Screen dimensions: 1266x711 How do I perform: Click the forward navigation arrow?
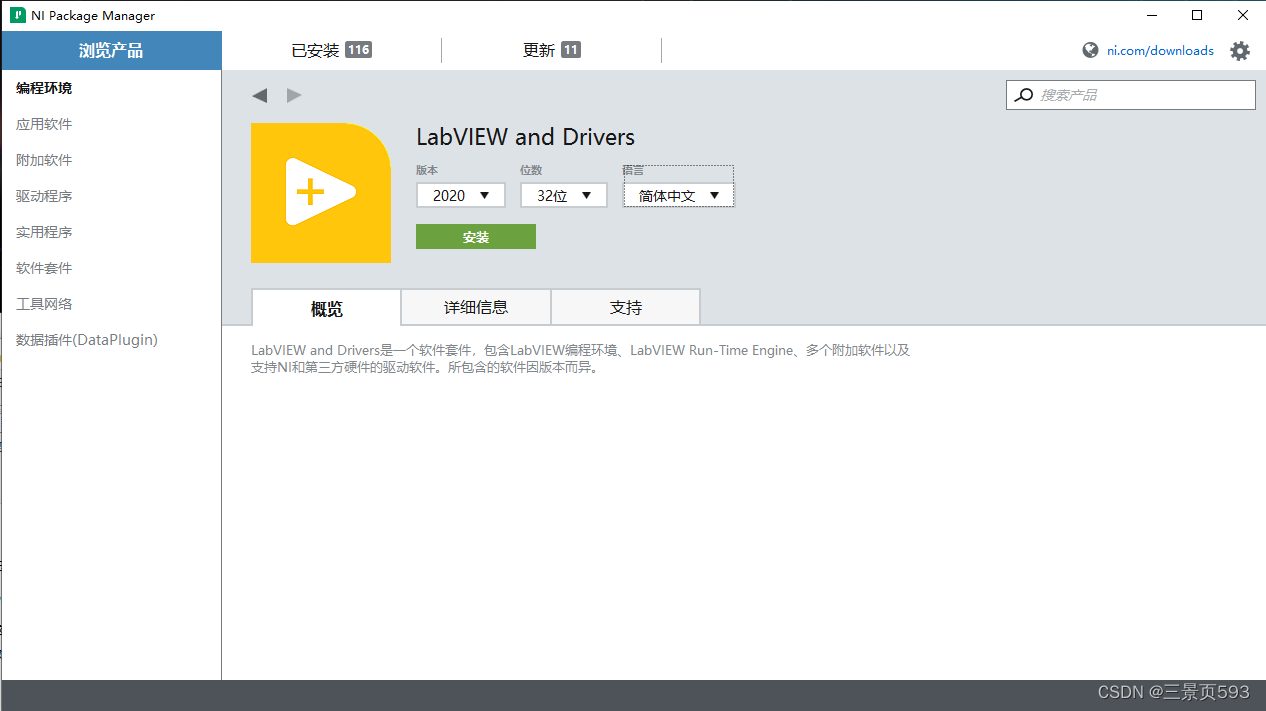(293, 95)
